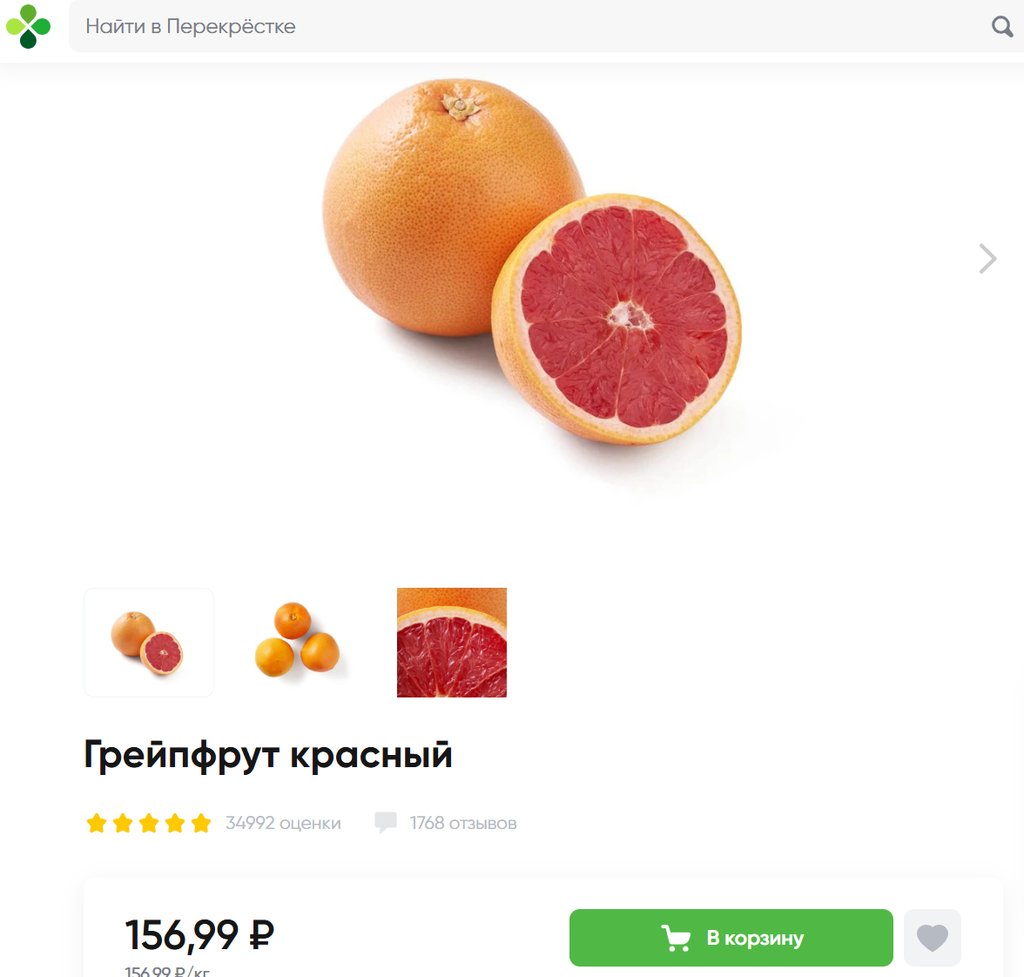Open the '1768 отзывов' reviews link

pos(463,823)
